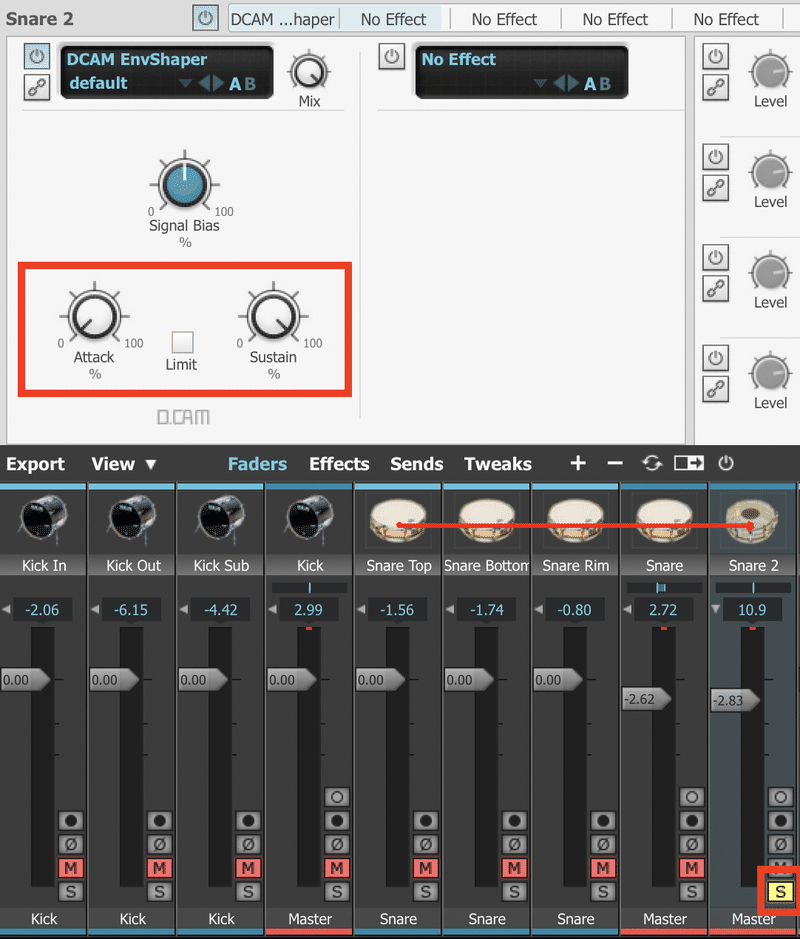Image resolution: width=800 pixels, height=939 pixels.
Task: Click the output routing arrow icon in toolbar
Action: pos(689,463)
